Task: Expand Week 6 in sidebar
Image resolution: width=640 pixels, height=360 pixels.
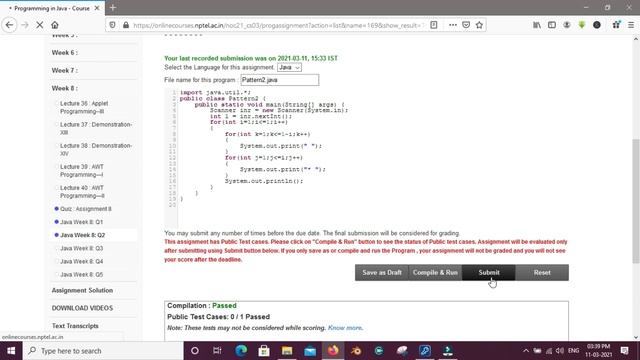Action: 64,53
